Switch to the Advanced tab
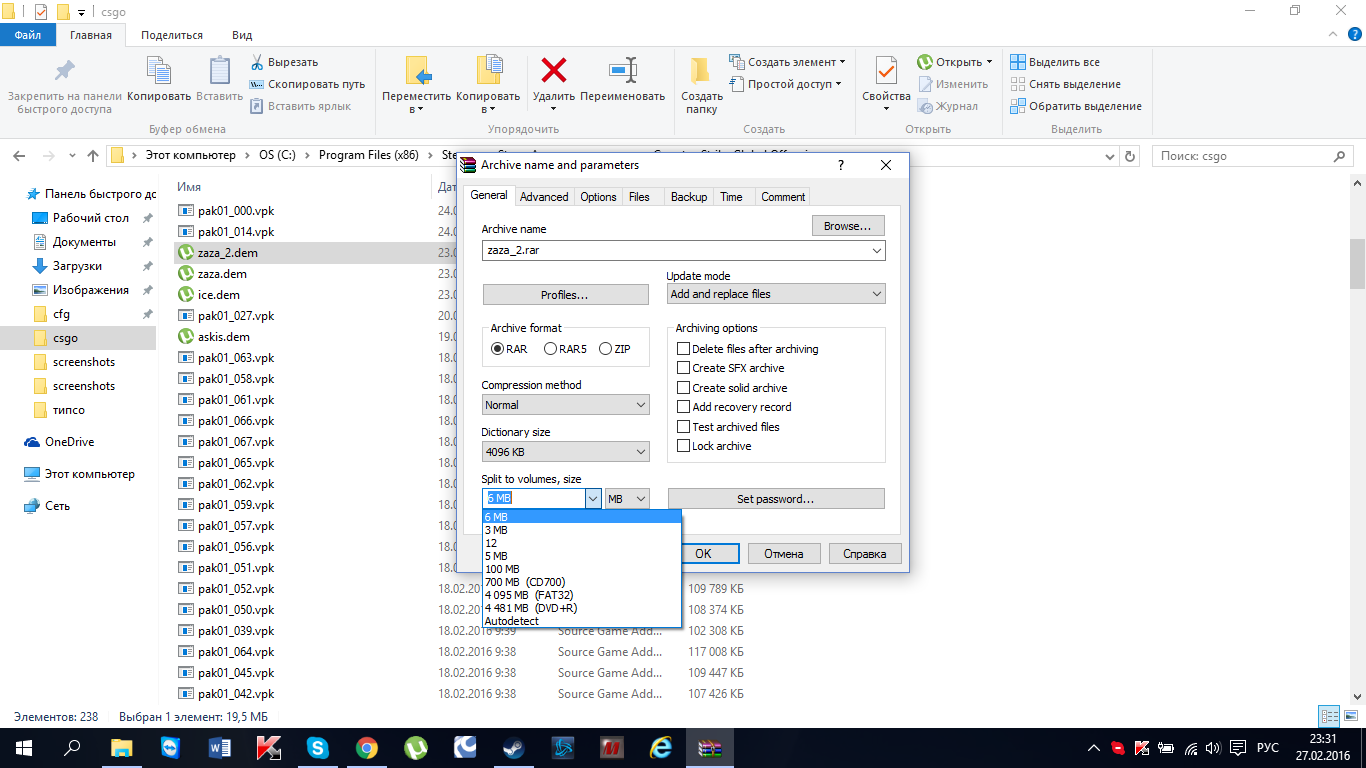 coord(544,197)
